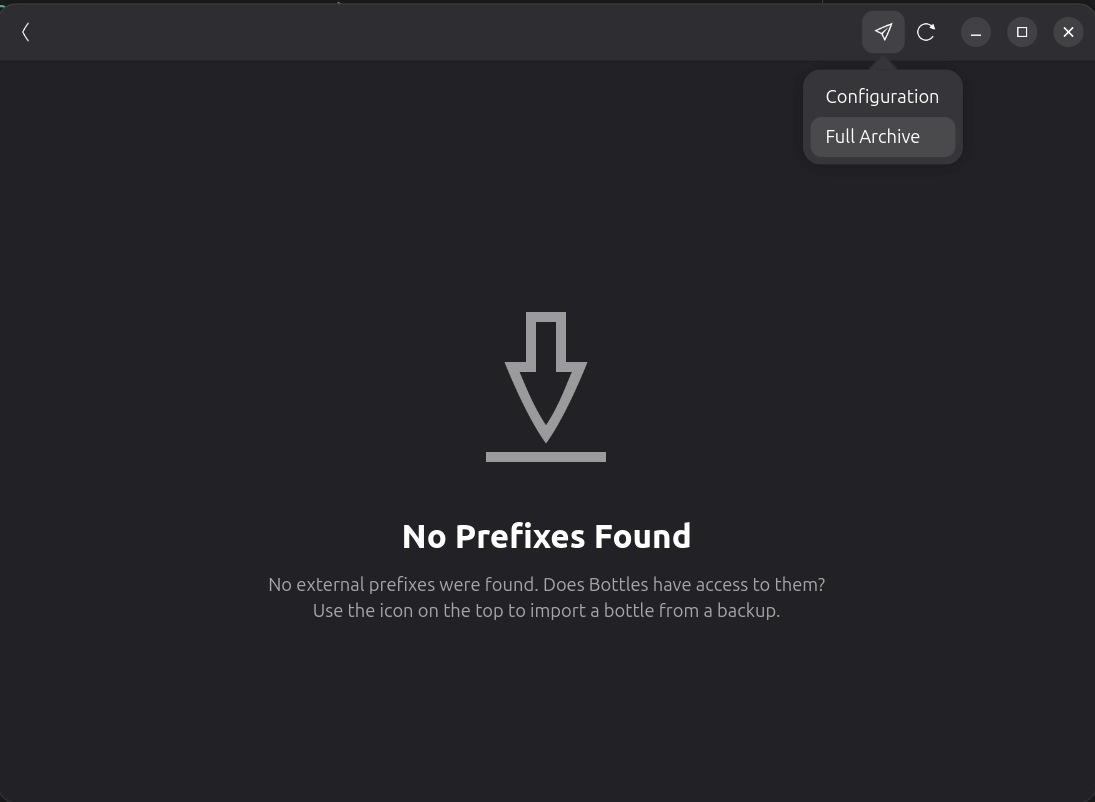
Task: Click the 'import a bottle from a backup' line
Action: coord(546,611)
